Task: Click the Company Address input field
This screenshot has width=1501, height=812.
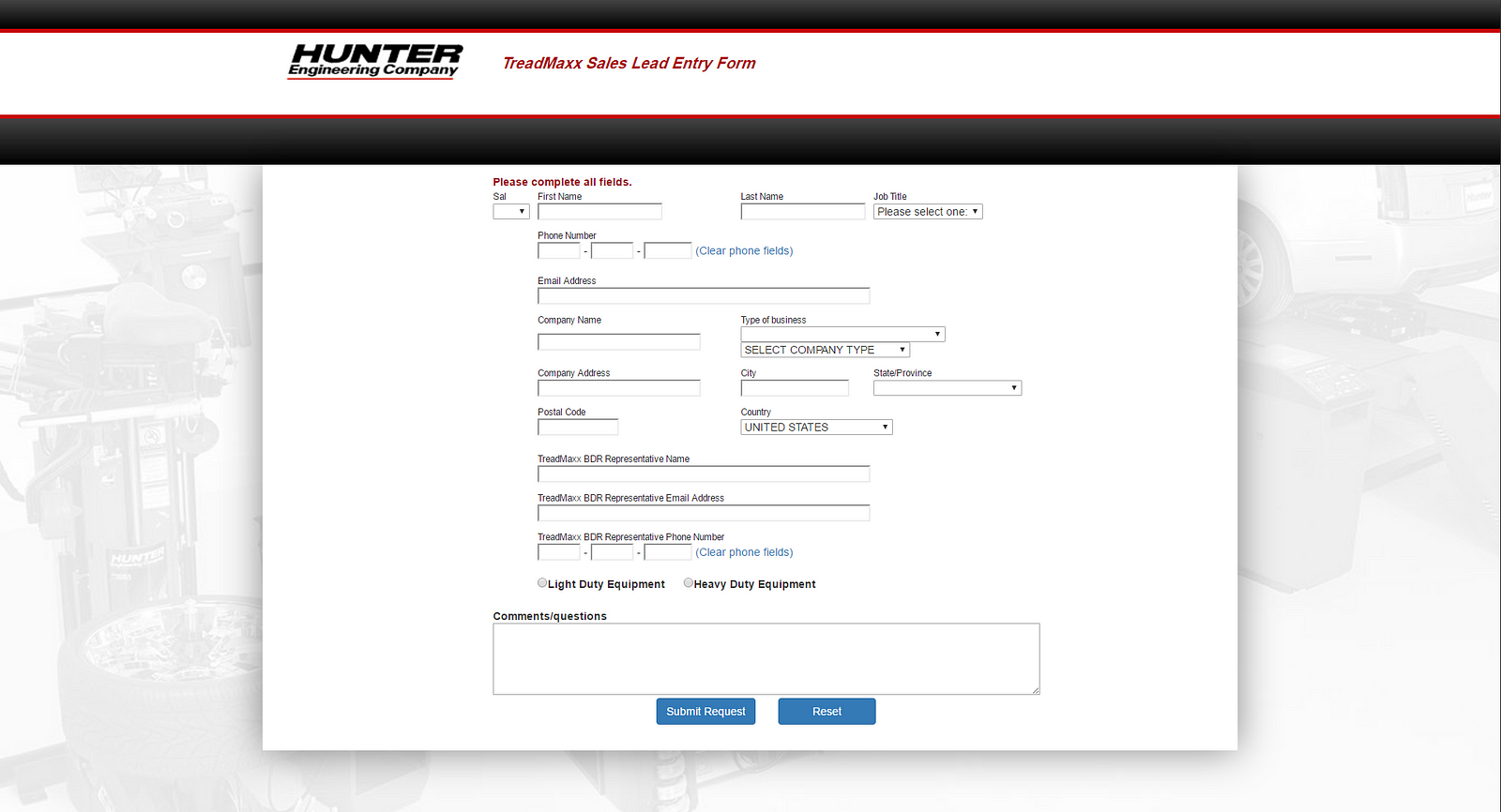Action: point(619,388)
